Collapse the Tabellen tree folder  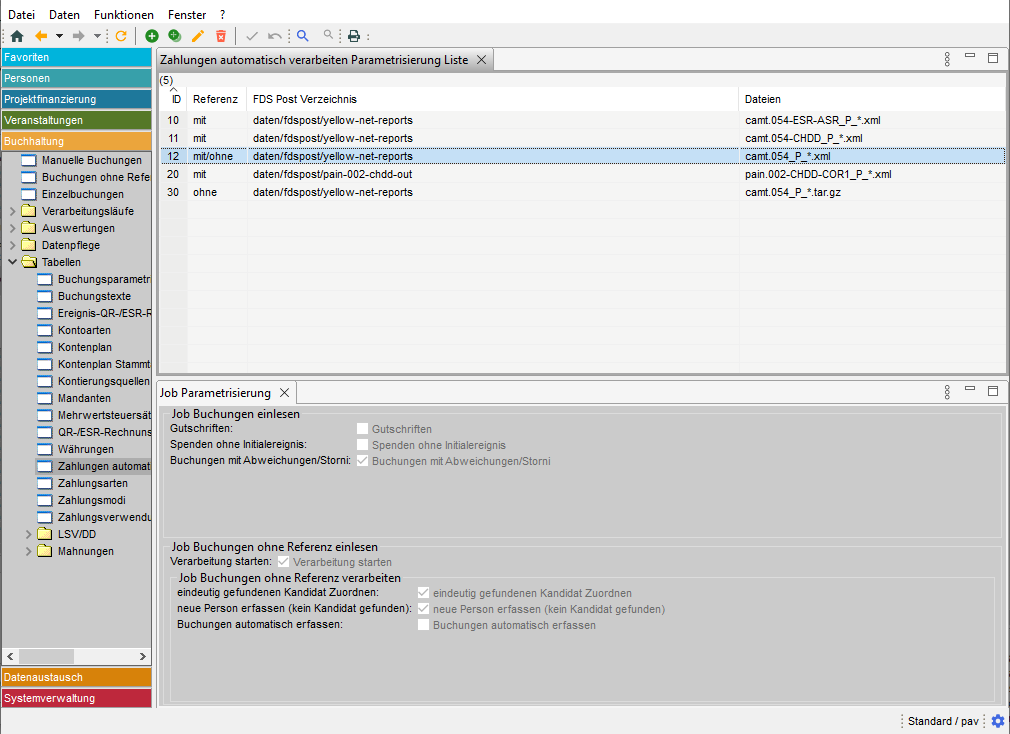coord(13,262)
